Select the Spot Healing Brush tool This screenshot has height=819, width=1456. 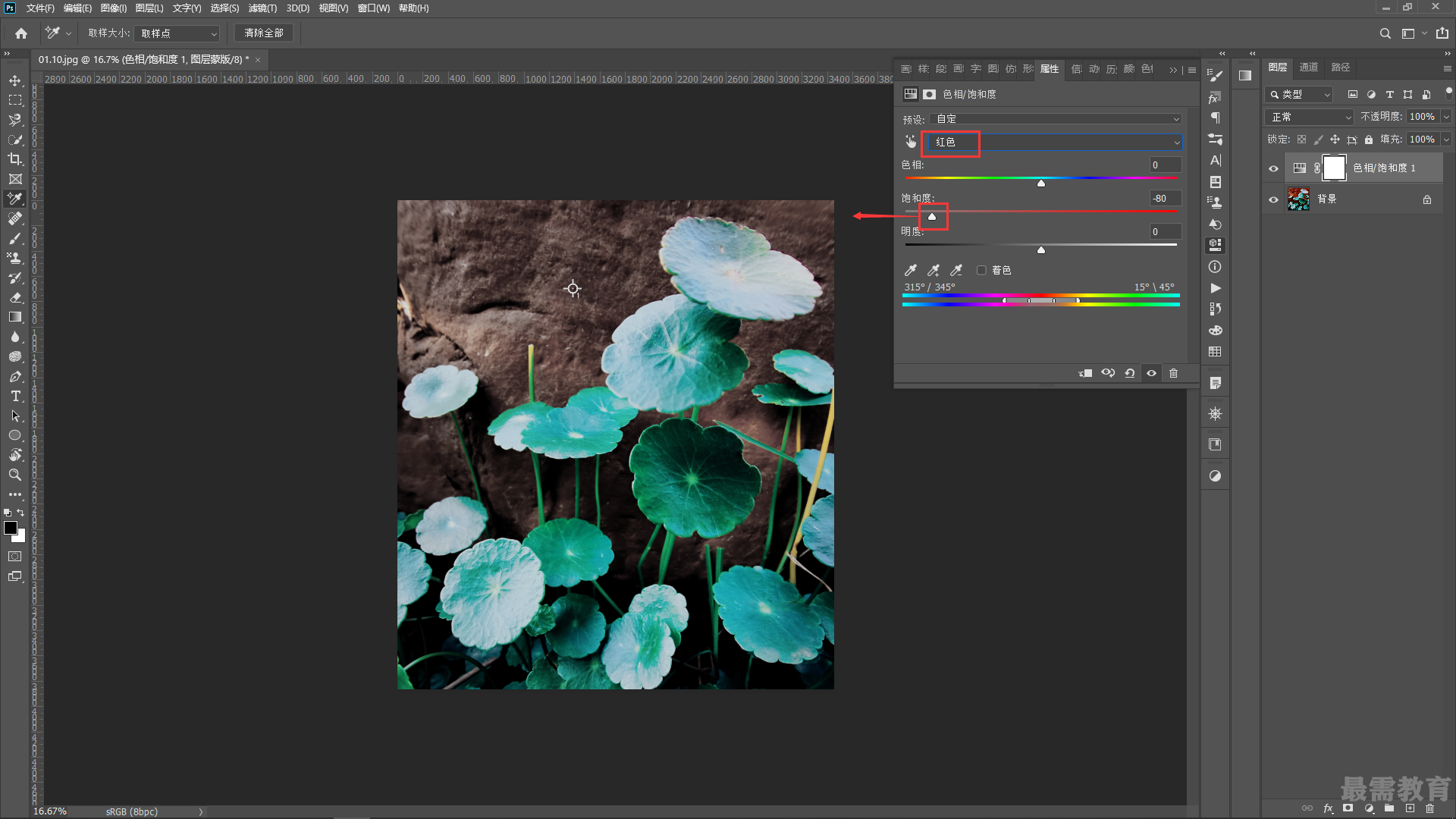pyautogui.click(x=15, y=218)
